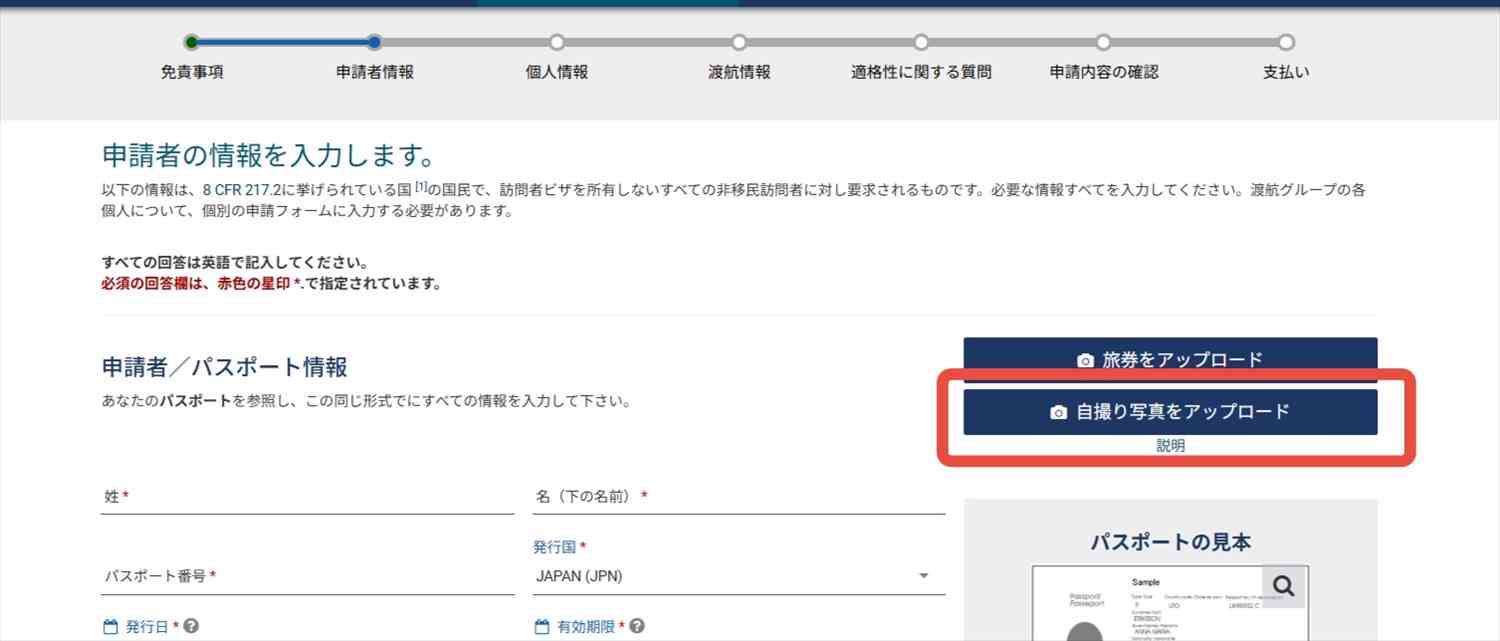Jump to the 渡航情報 progress step
Image resolution: width=1500 pixels, height=641 pixels.
[738, 42]
